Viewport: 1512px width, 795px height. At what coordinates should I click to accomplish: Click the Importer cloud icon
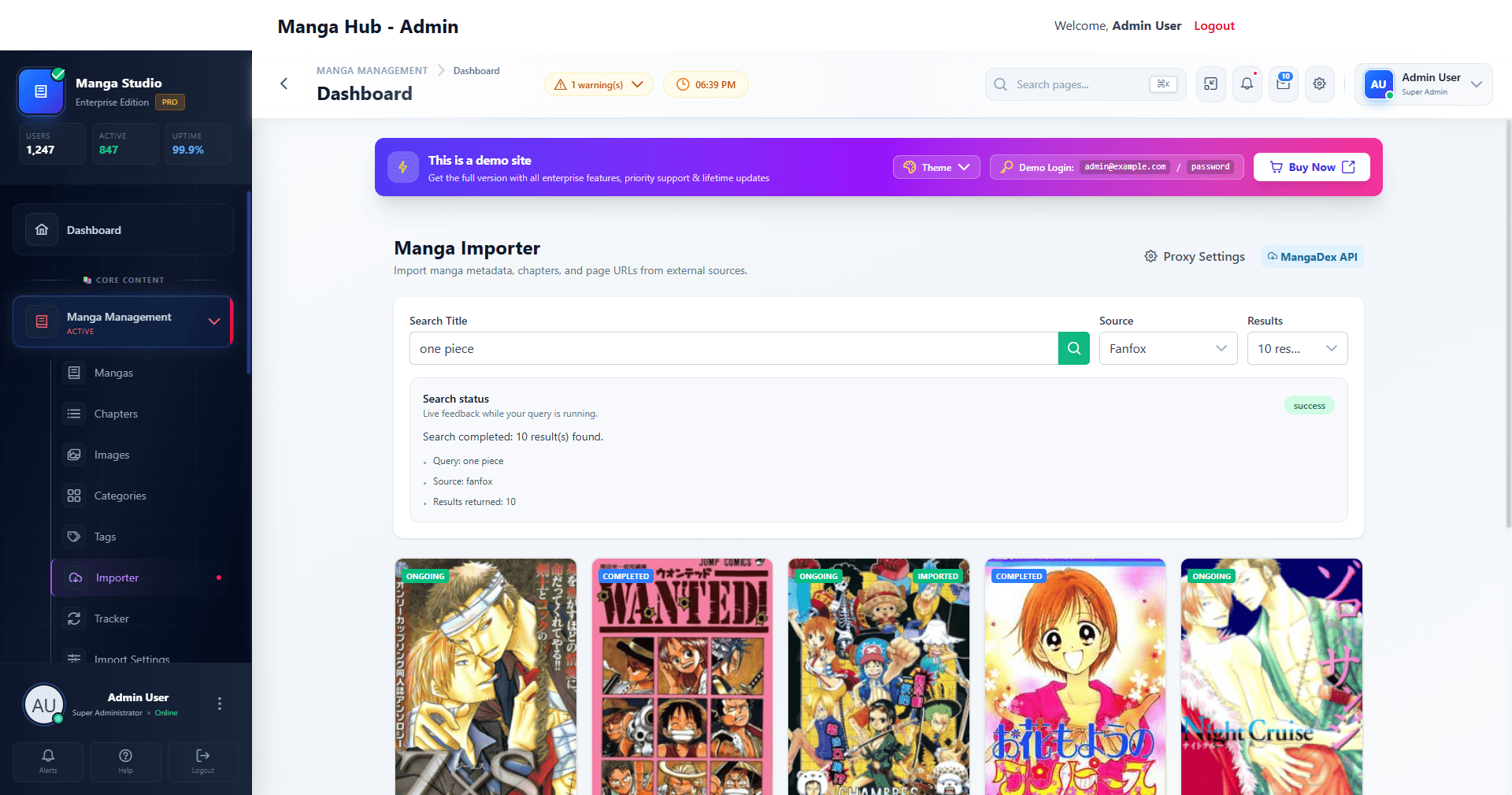(76, 578)
